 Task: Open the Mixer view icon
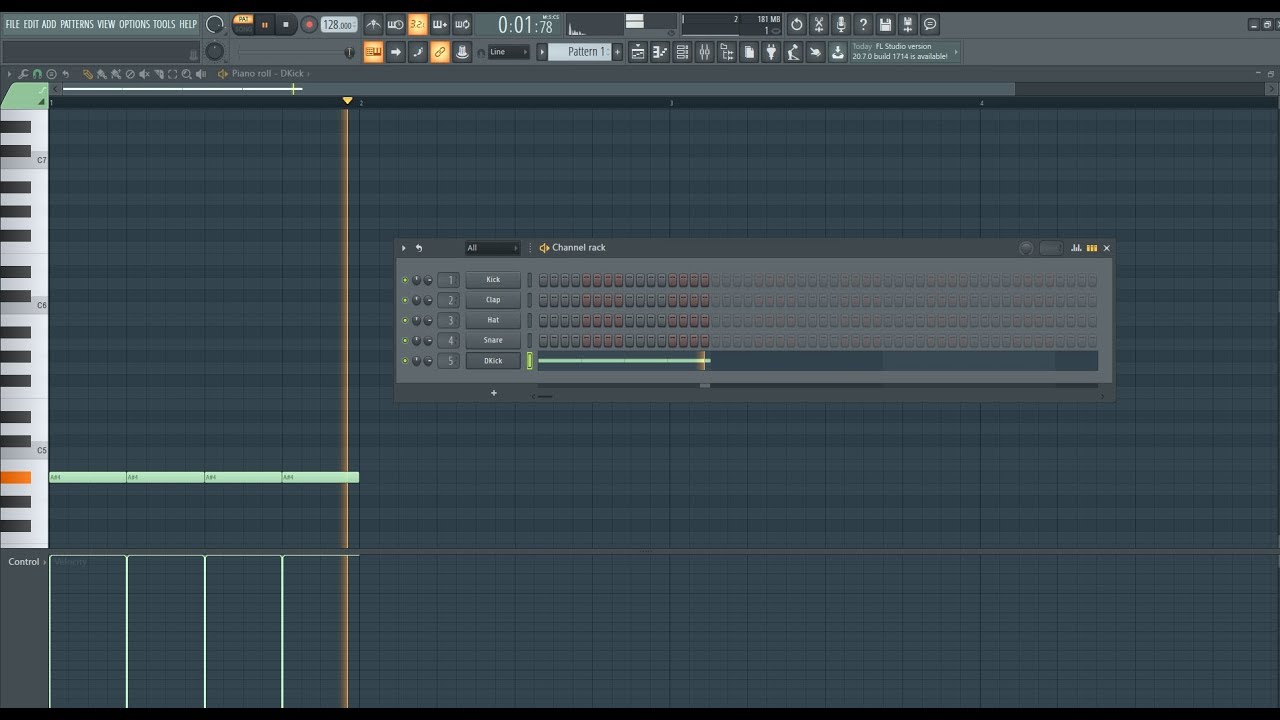705,52
